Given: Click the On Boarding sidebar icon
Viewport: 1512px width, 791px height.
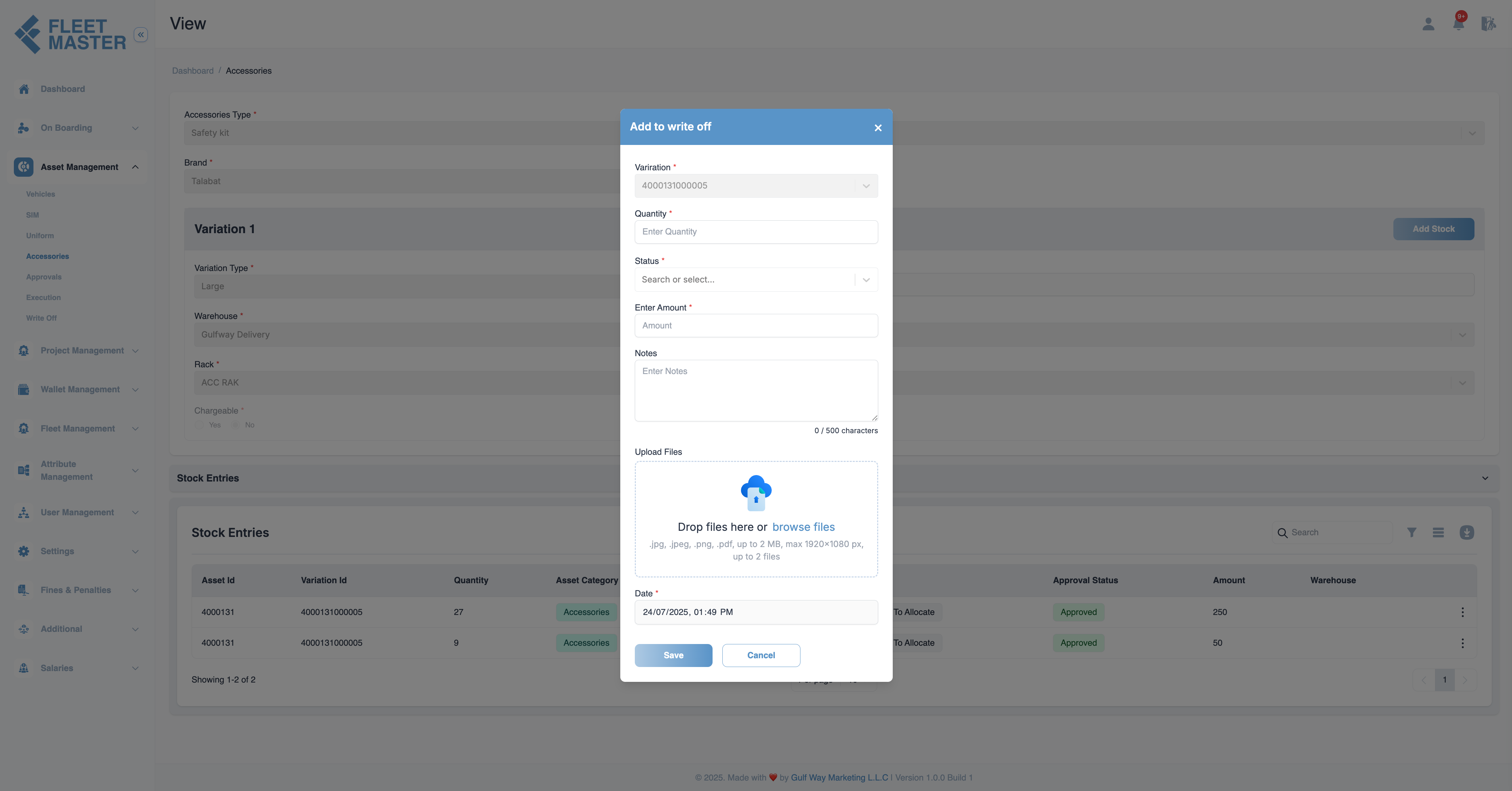Looking at the screenshot, I should (x=23, y=128).
